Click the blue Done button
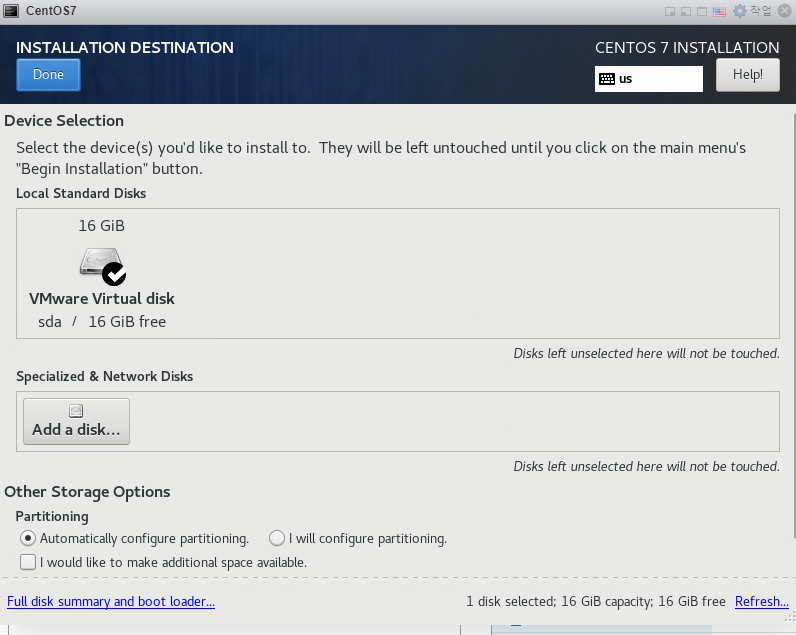The height and width of the screenshot is (635, 796). 48,75
